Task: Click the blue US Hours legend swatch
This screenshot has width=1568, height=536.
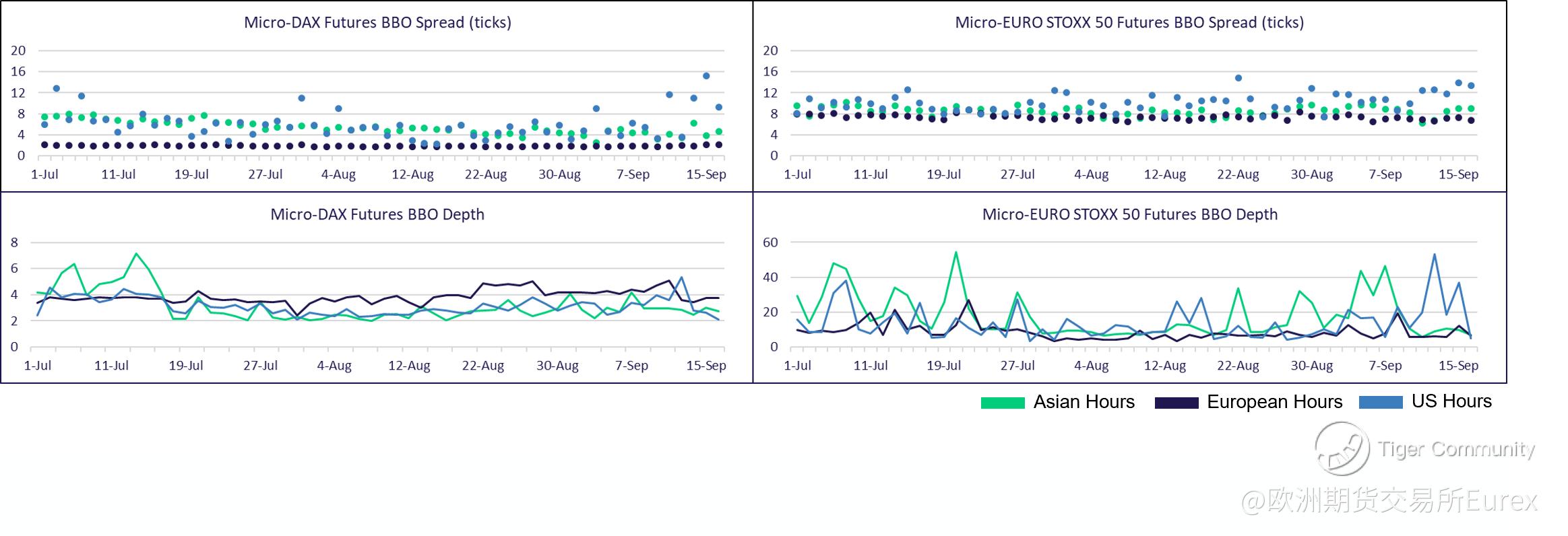Action: tap(1381, 403)
